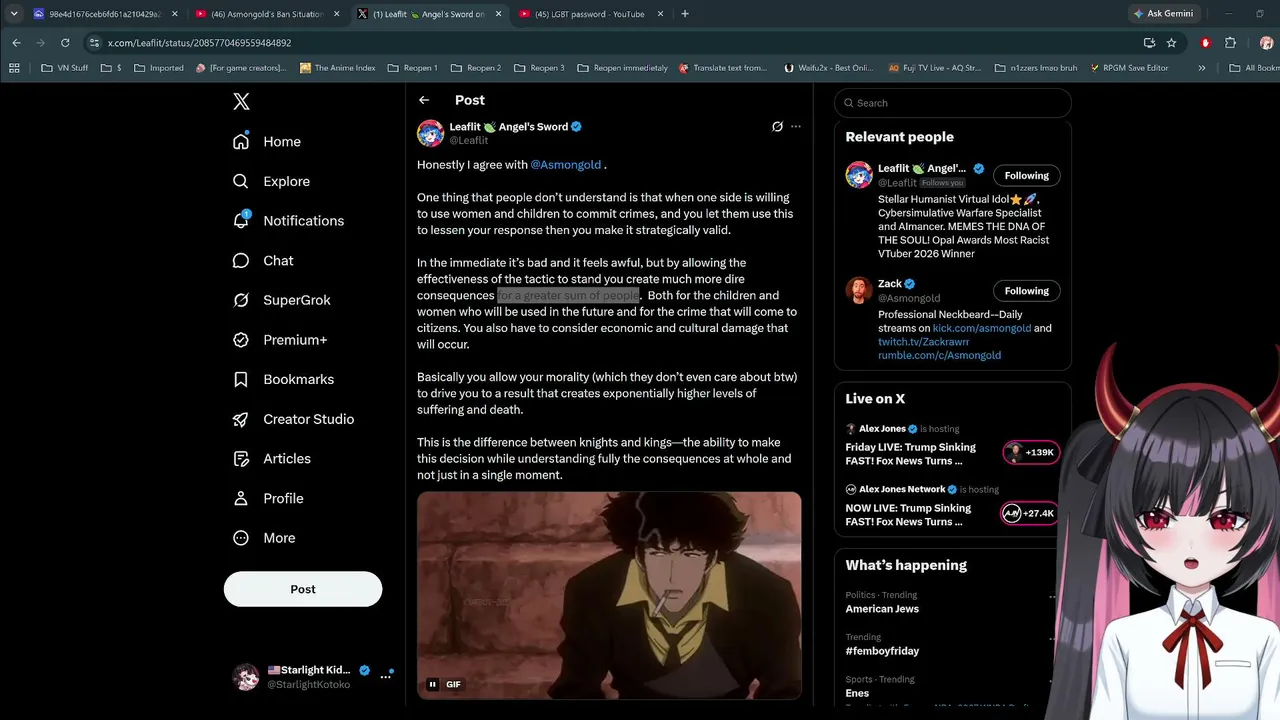Screen dimensions: 1280x720
Task: Open the Bookmarks icon
Action: [241, 380]
